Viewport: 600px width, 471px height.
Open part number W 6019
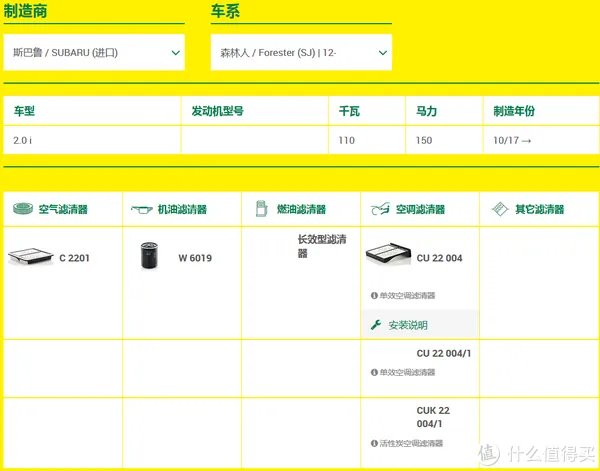pos(195,258)
